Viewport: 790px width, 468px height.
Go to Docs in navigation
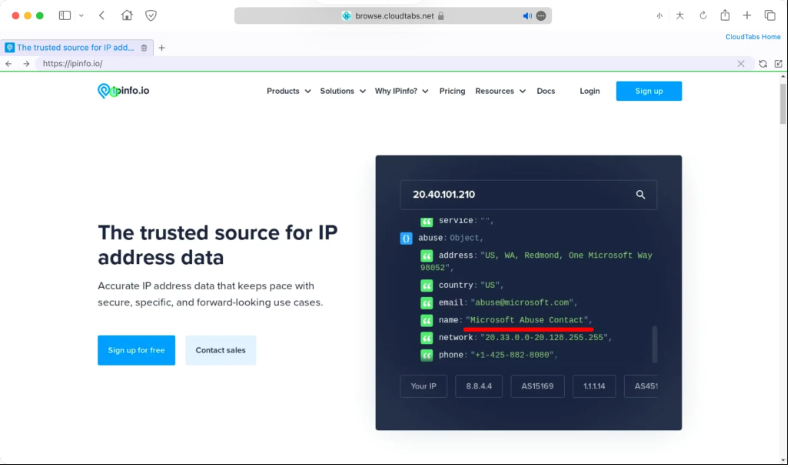[x=545, y=91]
